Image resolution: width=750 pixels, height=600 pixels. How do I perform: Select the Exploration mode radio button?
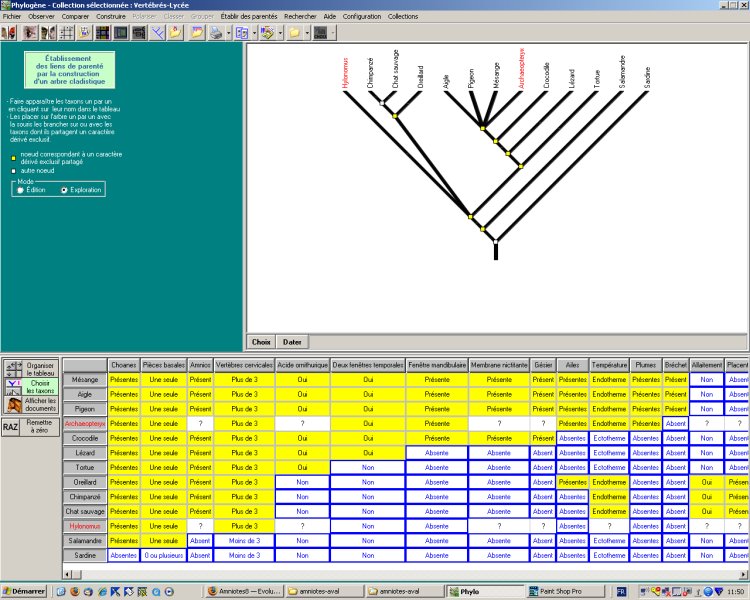tap(65, 189)
